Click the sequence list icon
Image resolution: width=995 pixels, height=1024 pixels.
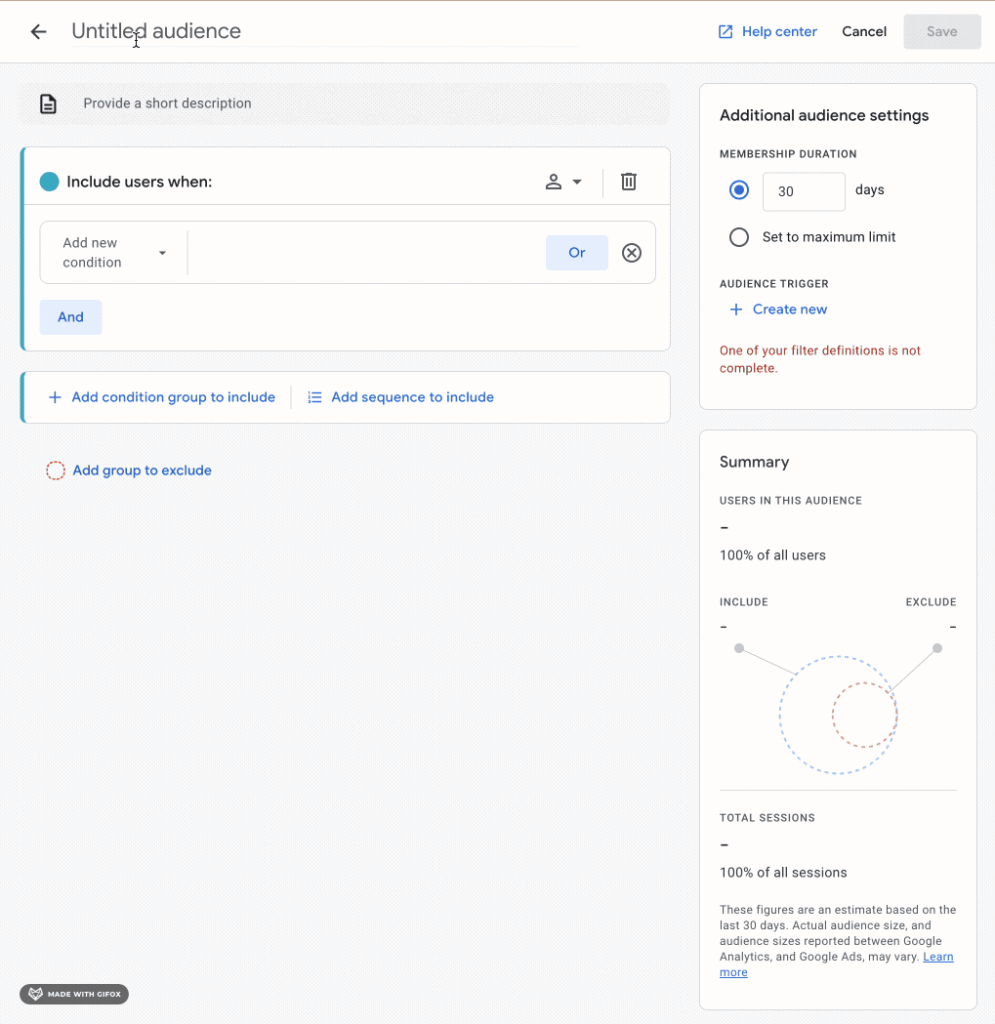[314, 398]
